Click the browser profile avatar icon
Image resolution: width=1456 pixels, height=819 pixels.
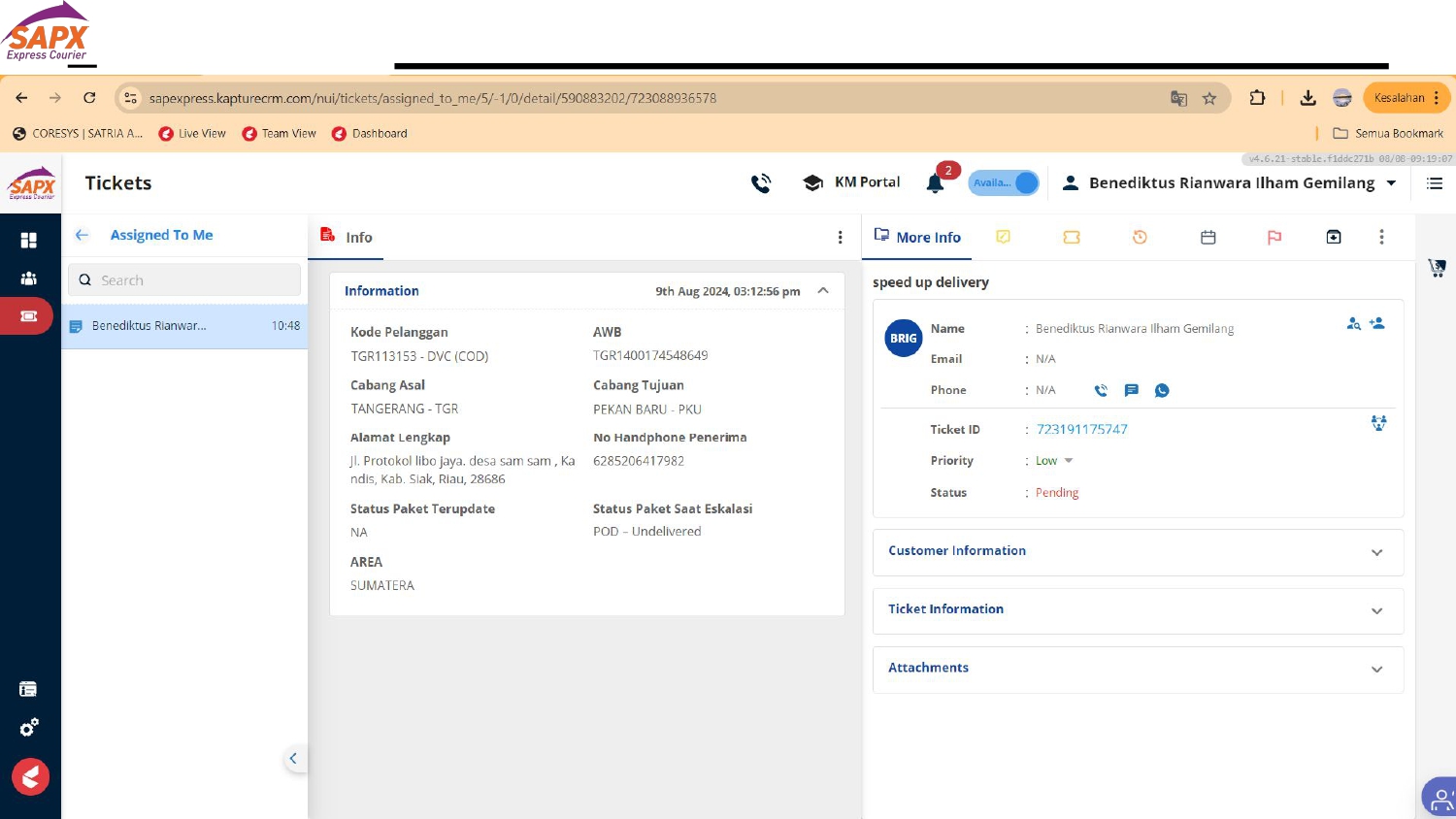pos(1342,98)
